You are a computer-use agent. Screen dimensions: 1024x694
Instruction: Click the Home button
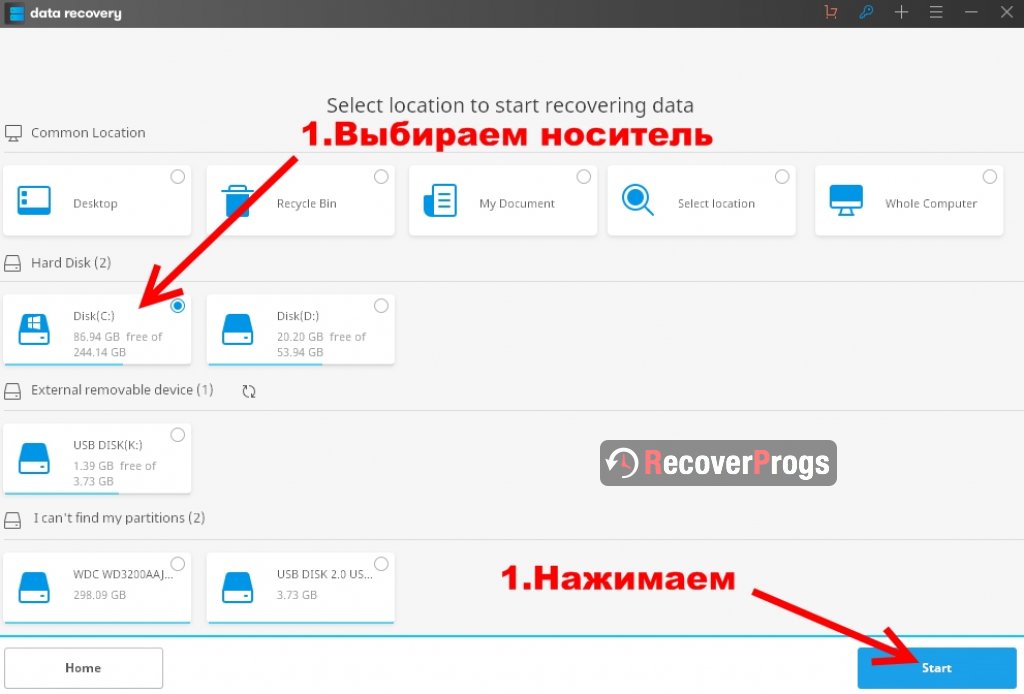click(83, 668)
